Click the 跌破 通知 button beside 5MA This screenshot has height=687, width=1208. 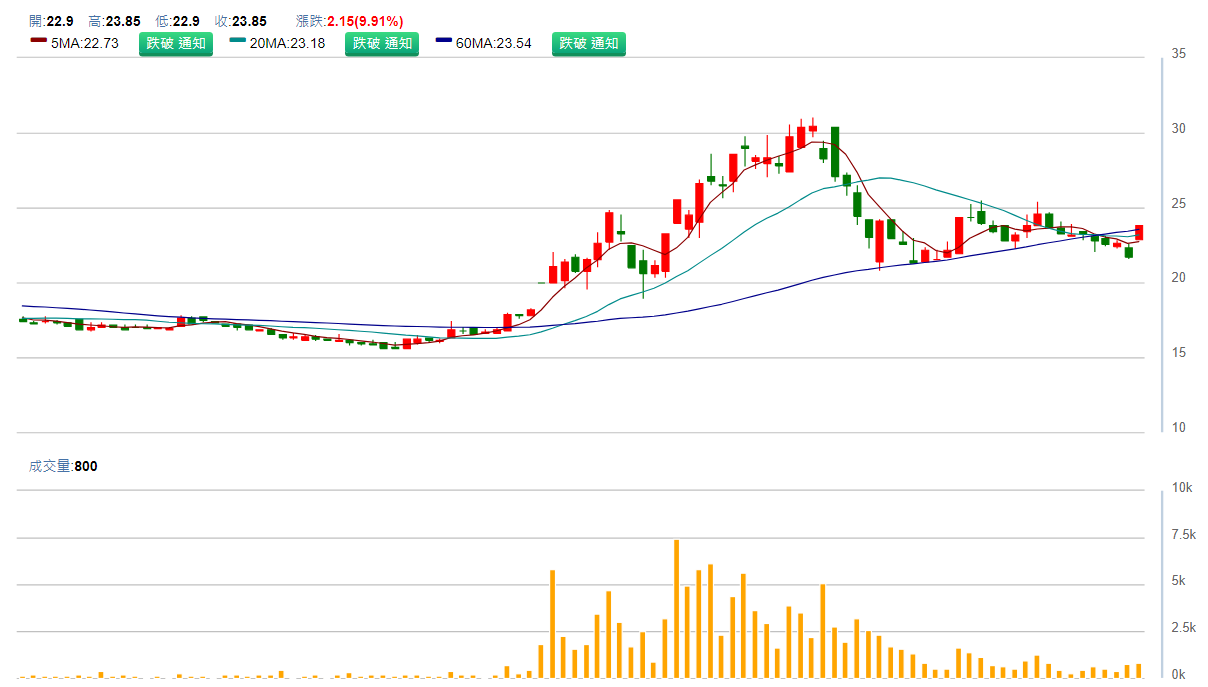pos(175,43)
